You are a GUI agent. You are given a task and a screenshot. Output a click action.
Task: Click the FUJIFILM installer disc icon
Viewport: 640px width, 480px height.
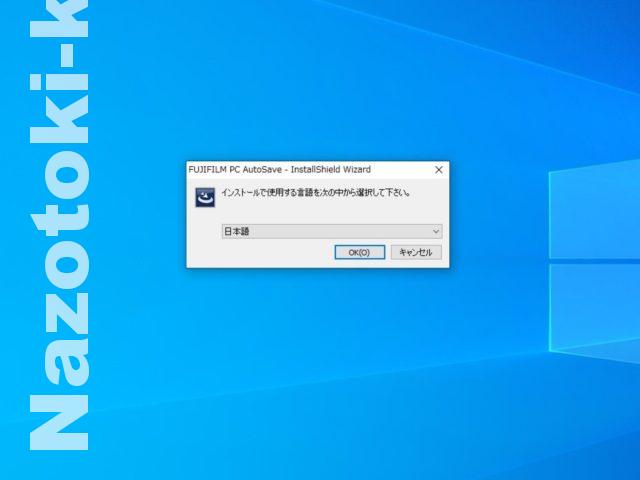204,198
